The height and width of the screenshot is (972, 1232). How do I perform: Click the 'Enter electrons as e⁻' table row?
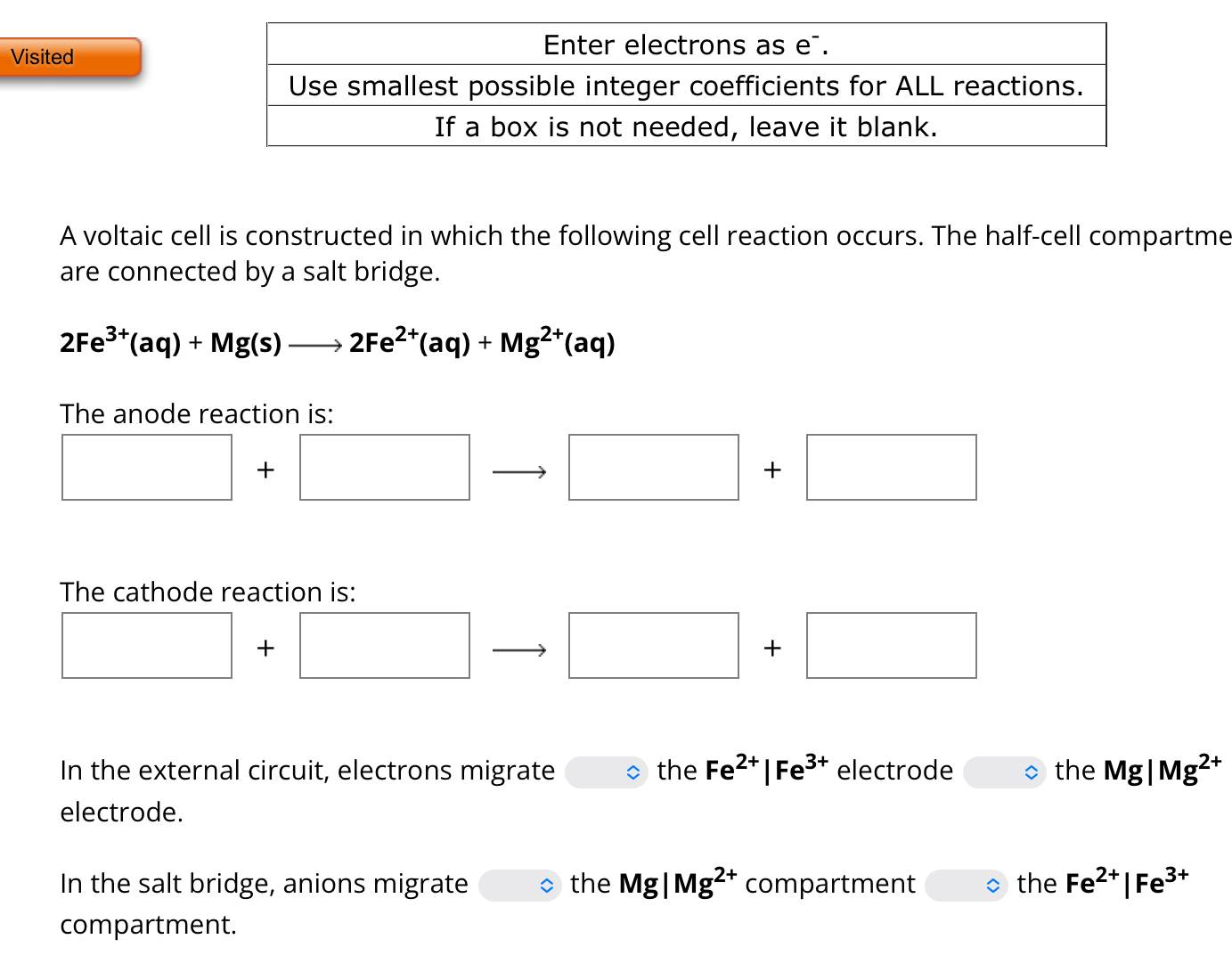pyautogui.click(x=685, y=45)
